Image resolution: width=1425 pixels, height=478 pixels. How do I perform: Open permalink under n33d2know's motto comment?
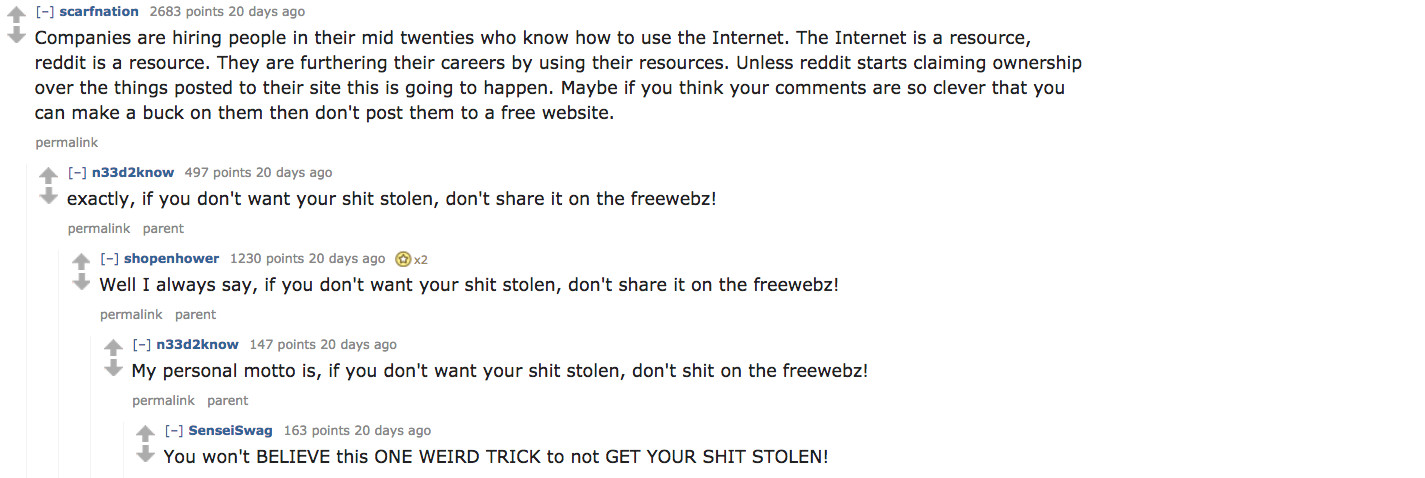click(x=163, y=401)
